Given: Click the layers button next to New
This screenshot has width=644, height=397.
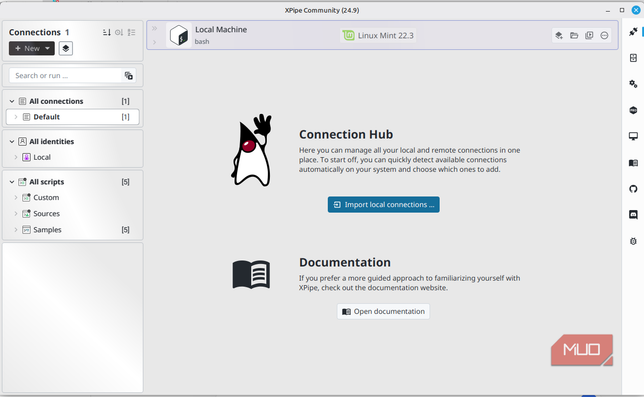Looking at the screenshot, I should point(66,48).
